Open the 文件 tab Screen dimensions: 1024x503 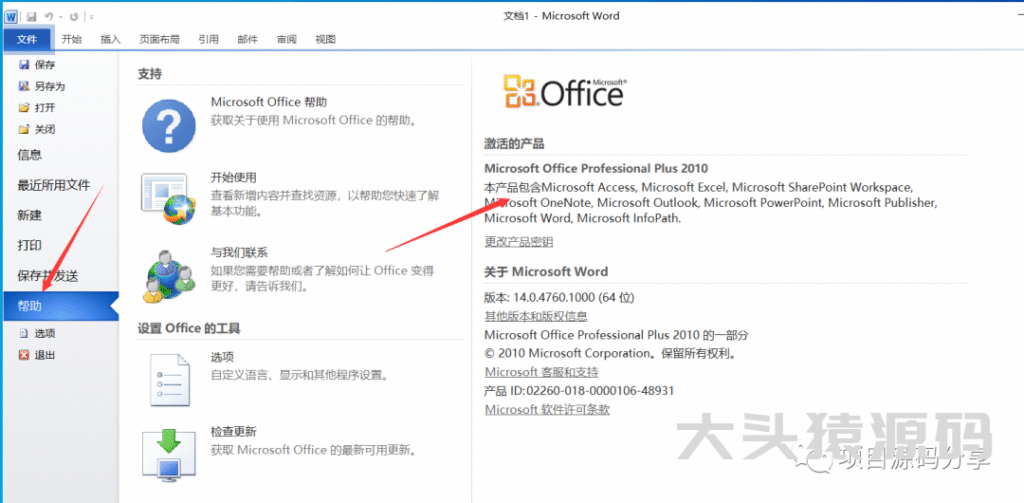click(27, 39)
